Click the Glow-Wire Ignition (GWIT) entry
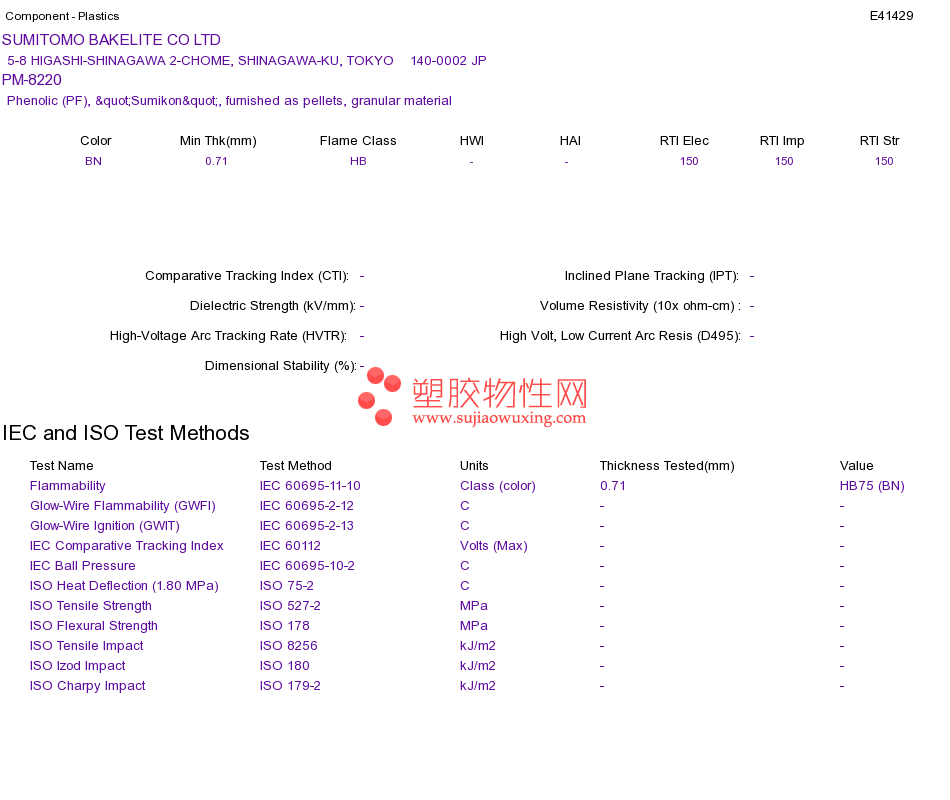Screen dimensions: 950x800 tap(105, 526)
